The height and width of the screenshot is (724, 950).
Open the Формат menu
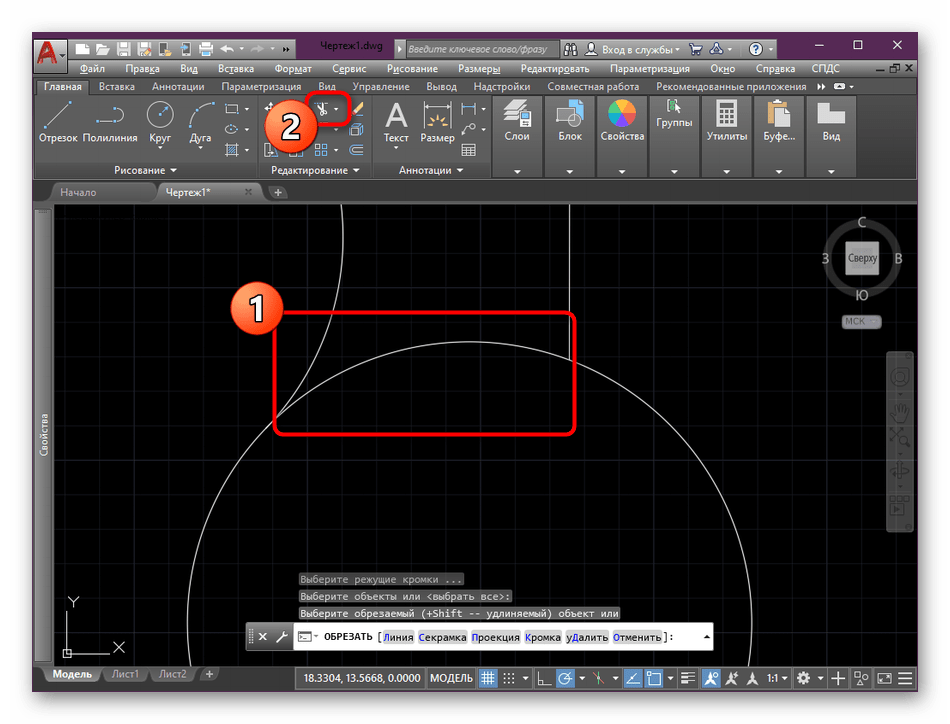pyautogui.click(x=292, y=69)
